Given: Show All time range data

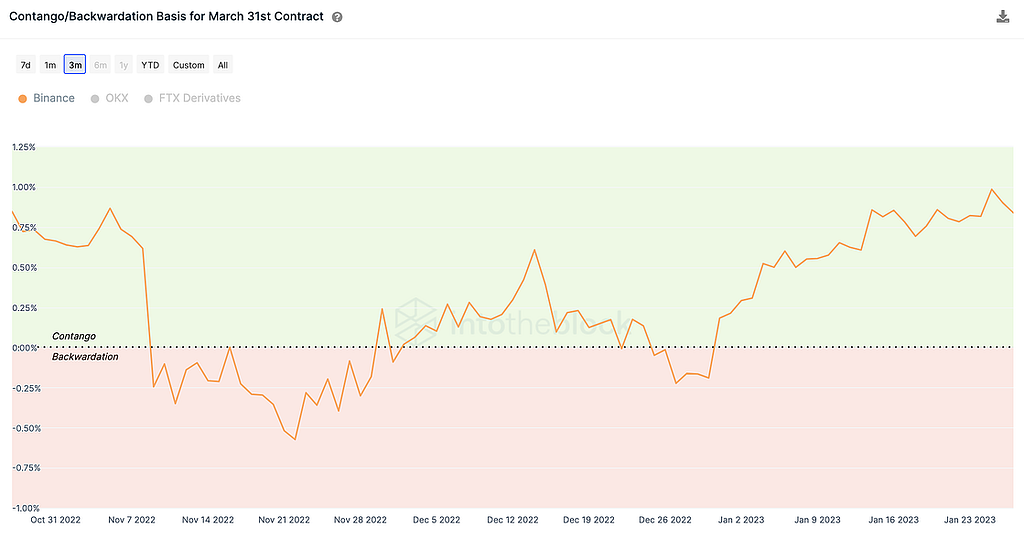Looking at the screenshot, I should point(223,65).
